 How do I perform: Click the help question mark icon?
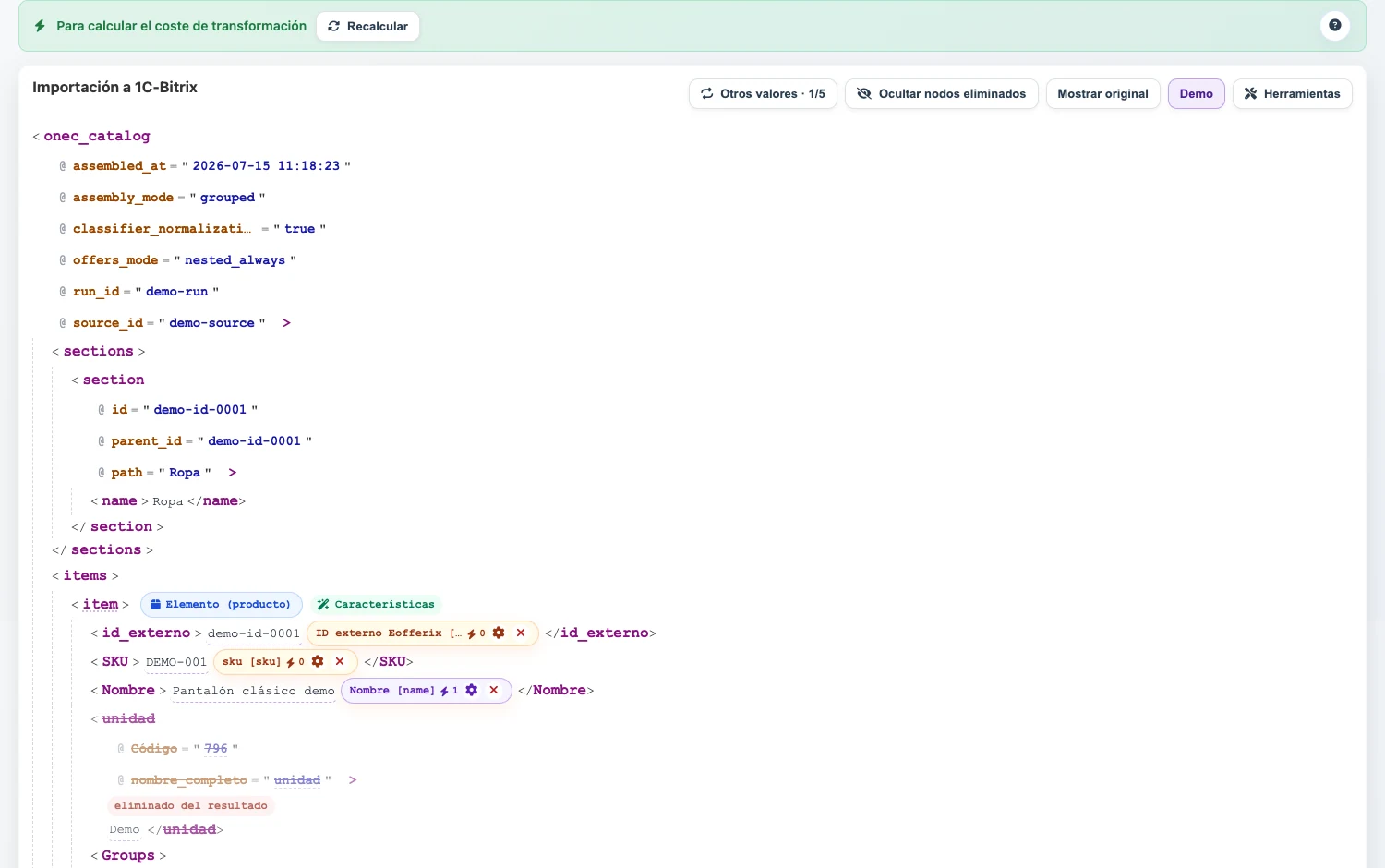[x=1334, y=26]
